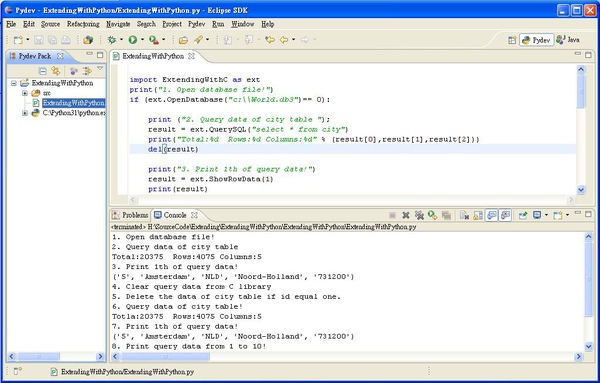600x383 pixels.
Task: Switch to the Pydev perspective button
Action: click(536, 40)
